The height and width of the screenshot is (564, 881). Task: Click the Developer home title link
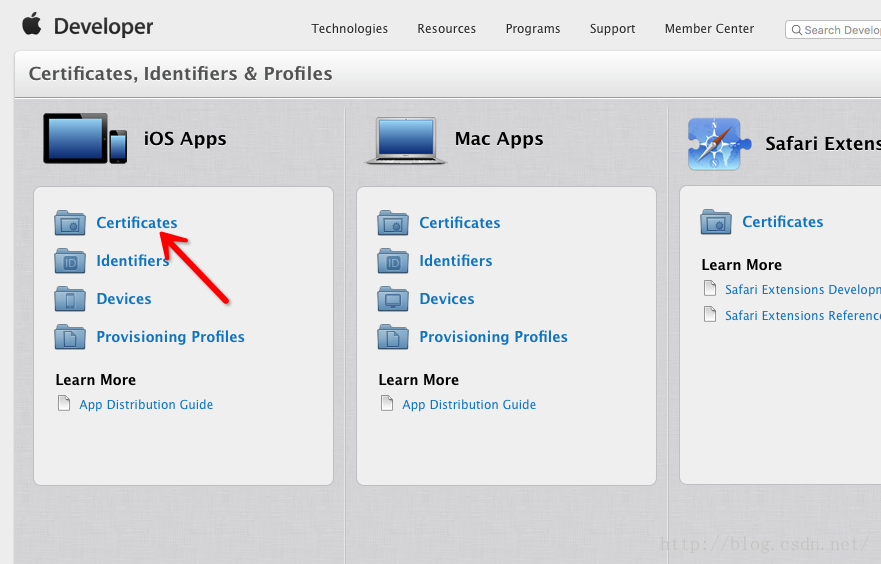pos(103,26)
